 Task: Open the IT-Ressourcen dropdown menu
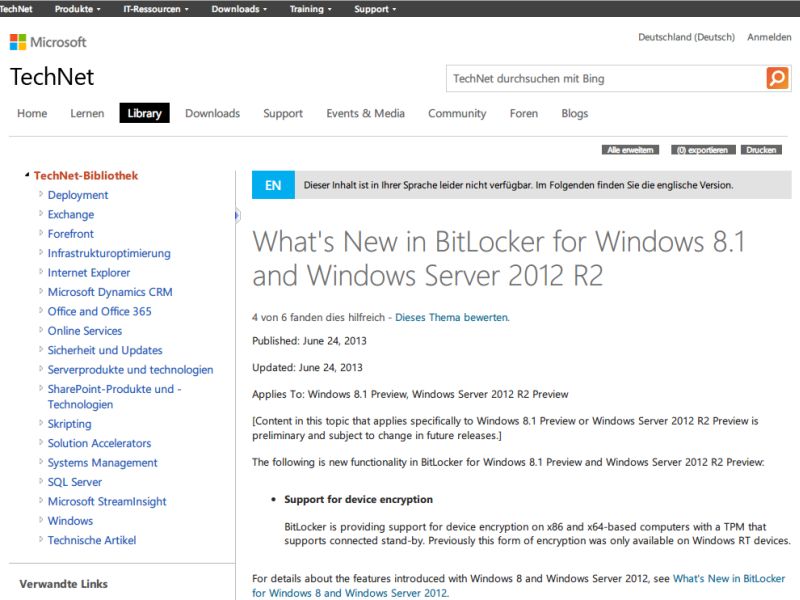[156, 9]
